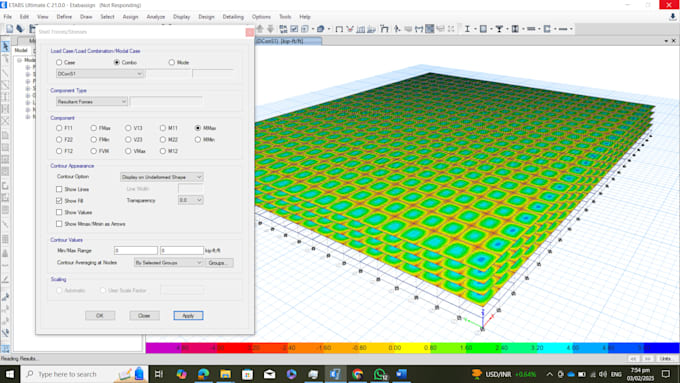Open the Transparency value dropdown
Viewport: 680px width, 383px height.
[190, 200]
